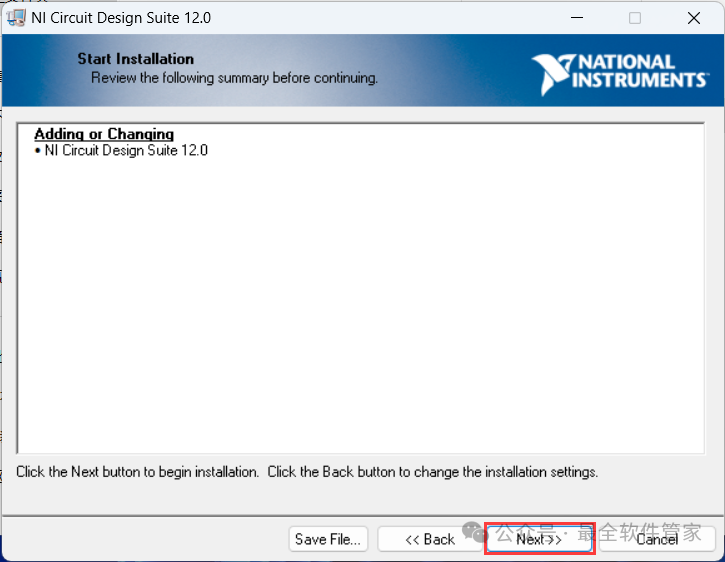Click the installer icon in the title bar
The width and height of the screenshot is (725, 562).
(17, 18)
